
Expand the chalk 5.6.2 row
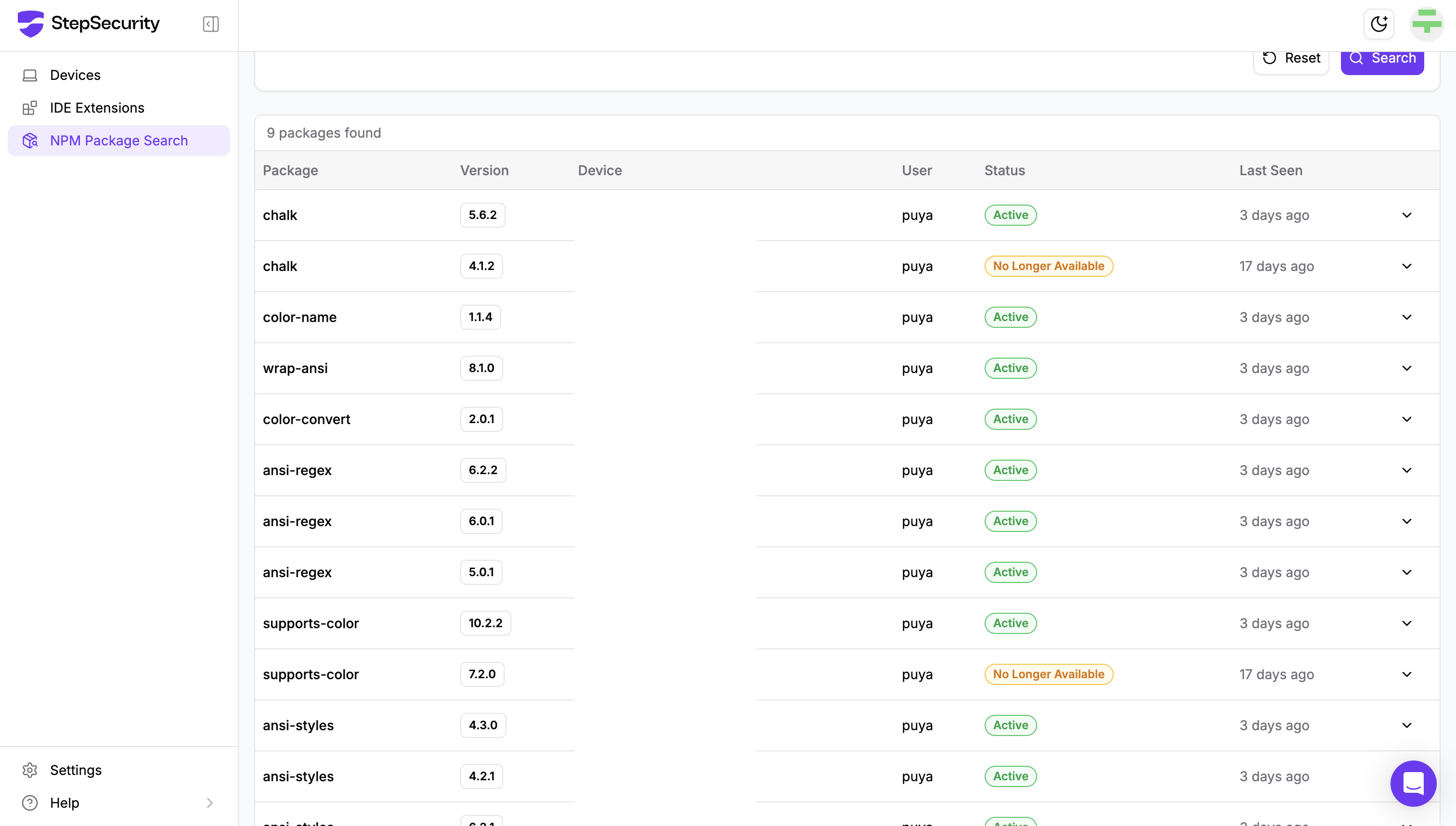click(x=1406, y=215)
